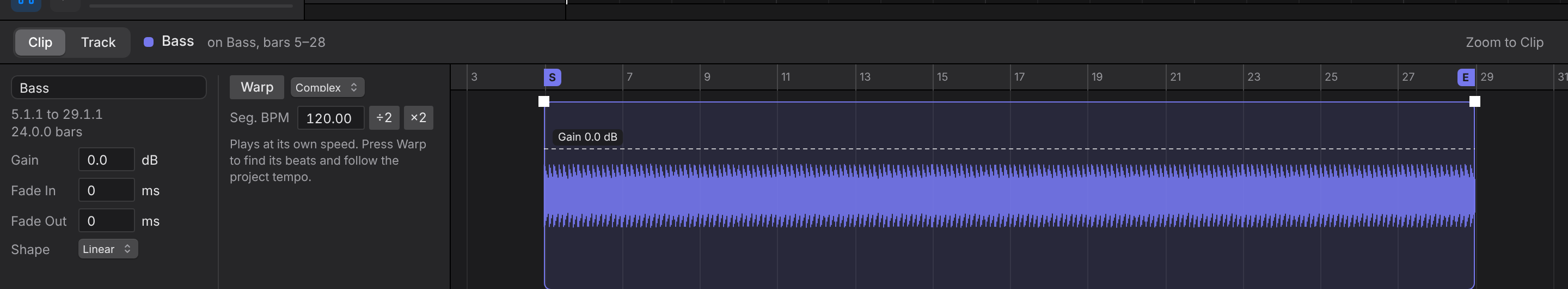This screenshot has height=289, width=1568.
Task: Click bar 15 on the ruler
Action: tap(942, 77)
